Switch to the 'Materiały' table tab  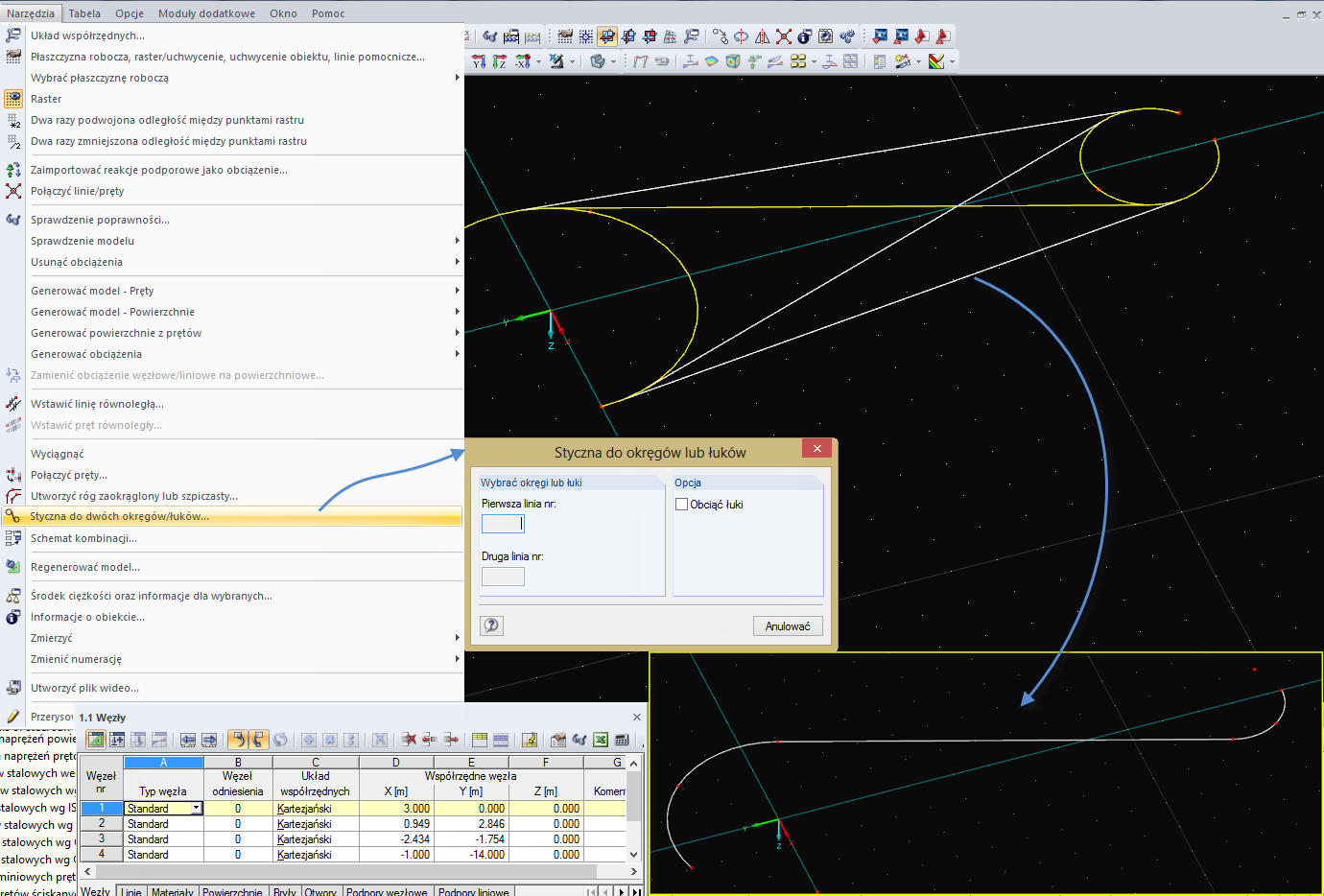pos(173,891)
